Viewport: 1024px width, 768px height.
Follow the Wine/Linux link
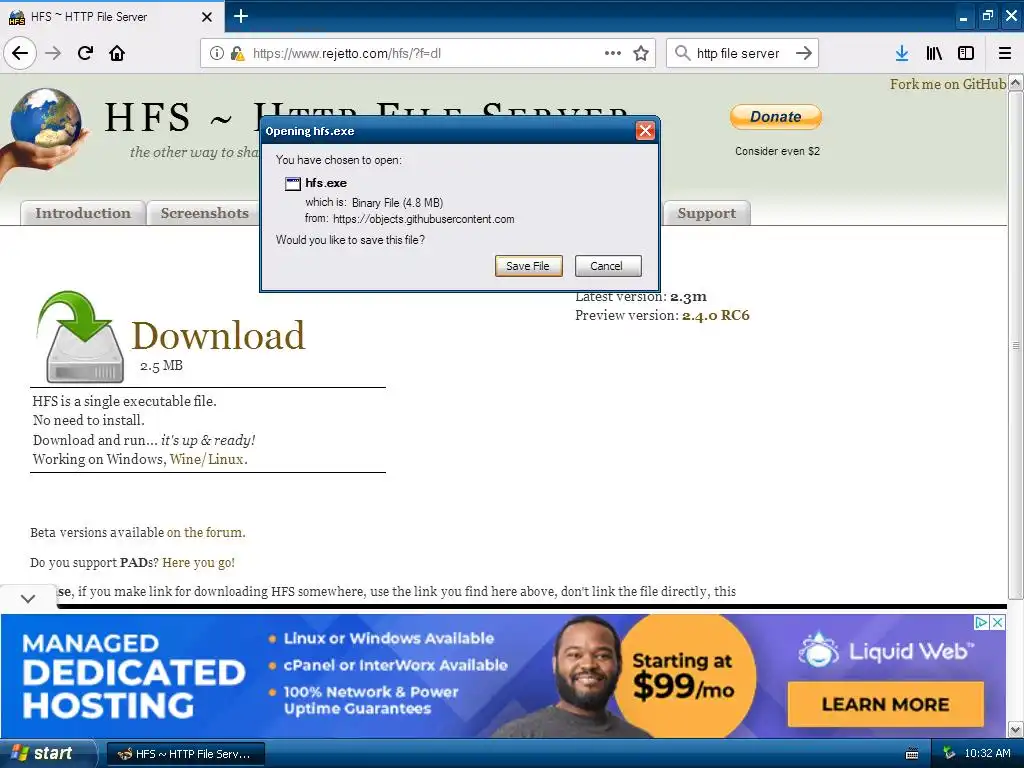(207, 459)
